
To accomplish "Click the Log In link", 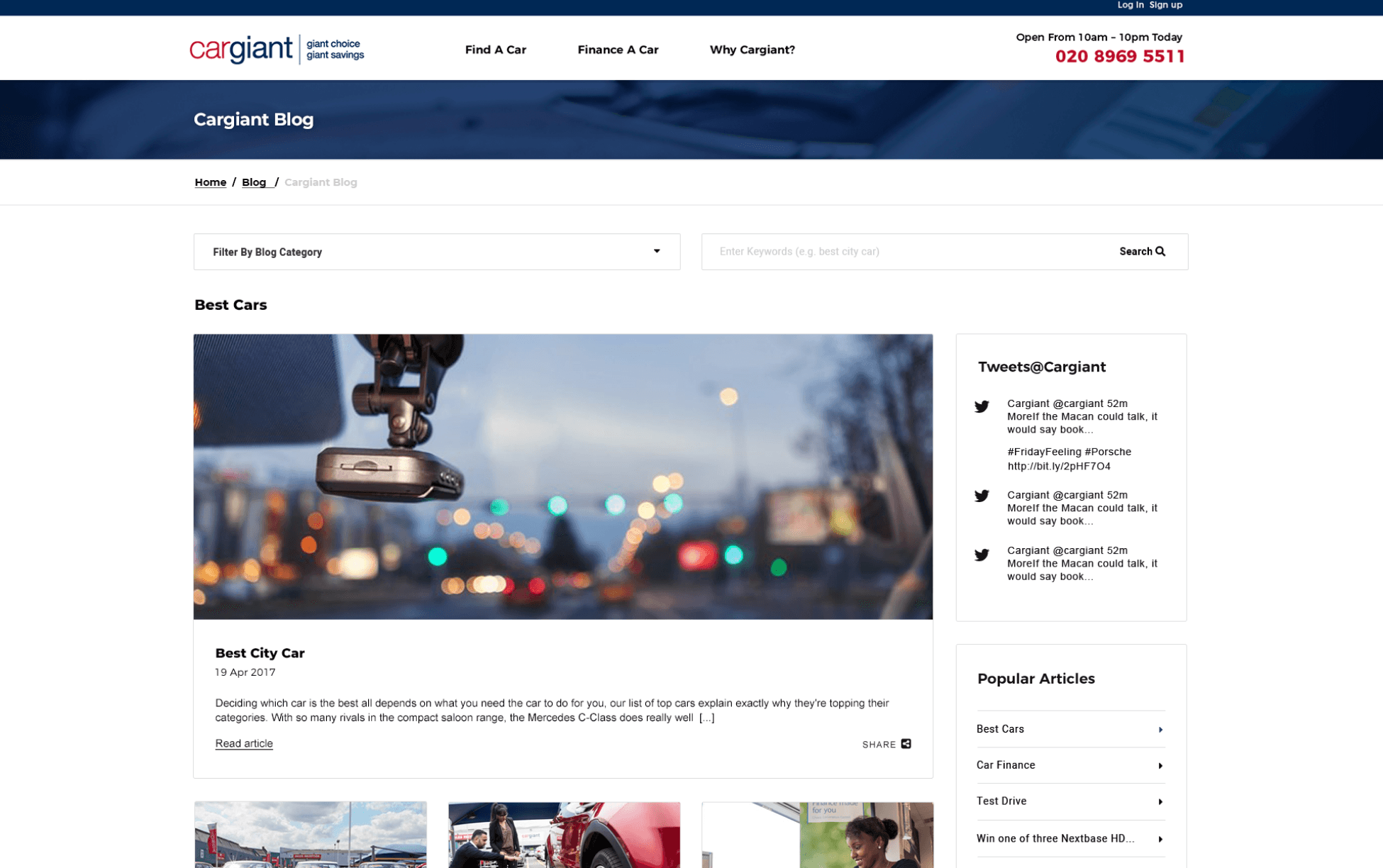I will [x=1130, y=5].
